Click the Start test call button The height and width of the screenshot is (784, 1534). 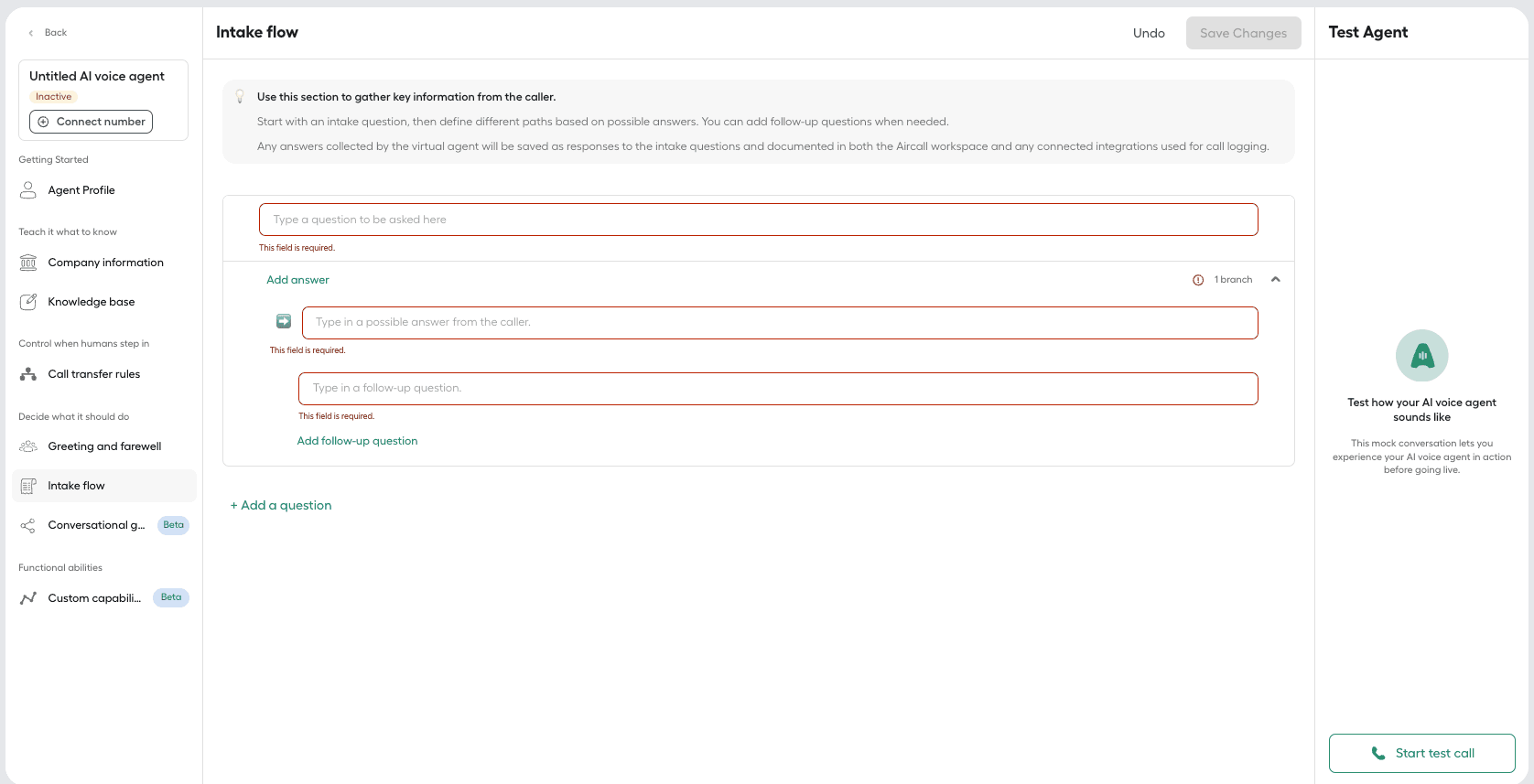[x=1421, y=753]
